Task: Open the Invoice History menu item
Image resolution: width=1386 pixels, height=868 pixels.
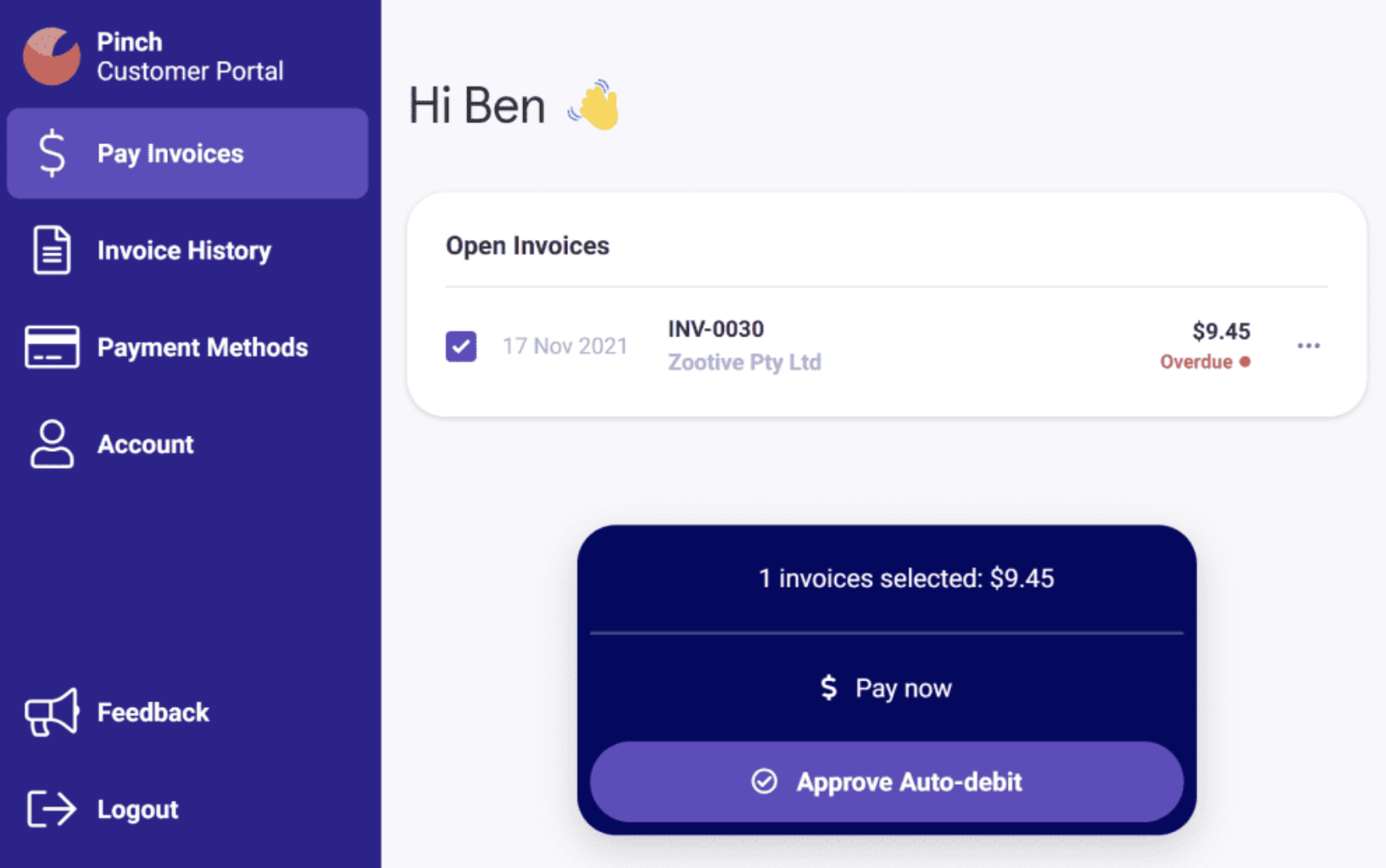Action: point(184,251)
